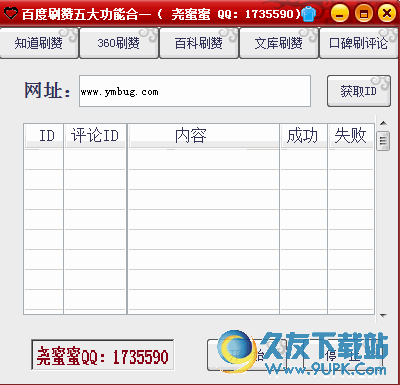Click the 开始 start button
The width and height of the screenshot is (400, 385).
247,355
